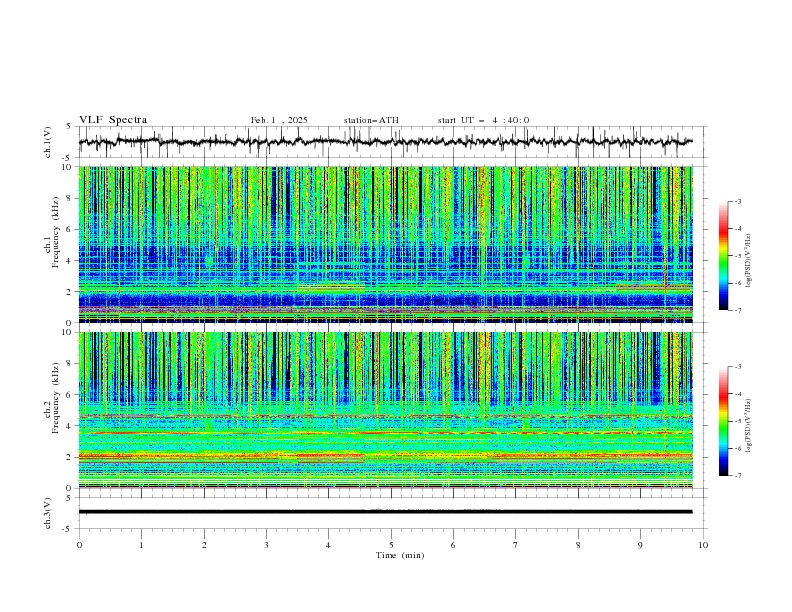Click the "7" tick on the time axis

click(x=516, y=545)
